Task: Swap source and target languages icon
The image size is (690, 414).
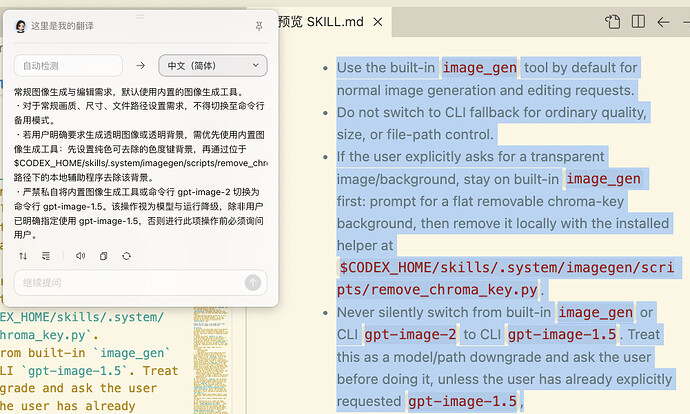Action: 23,256
